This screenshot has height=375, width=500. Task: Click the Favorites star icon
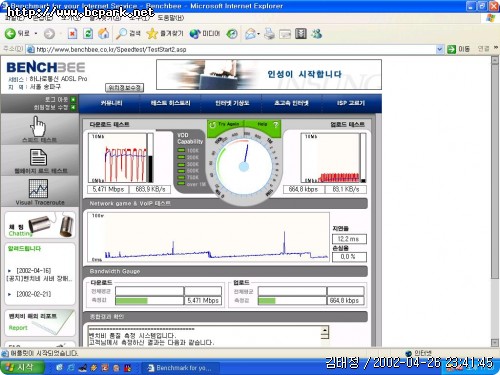coord(152,33)
